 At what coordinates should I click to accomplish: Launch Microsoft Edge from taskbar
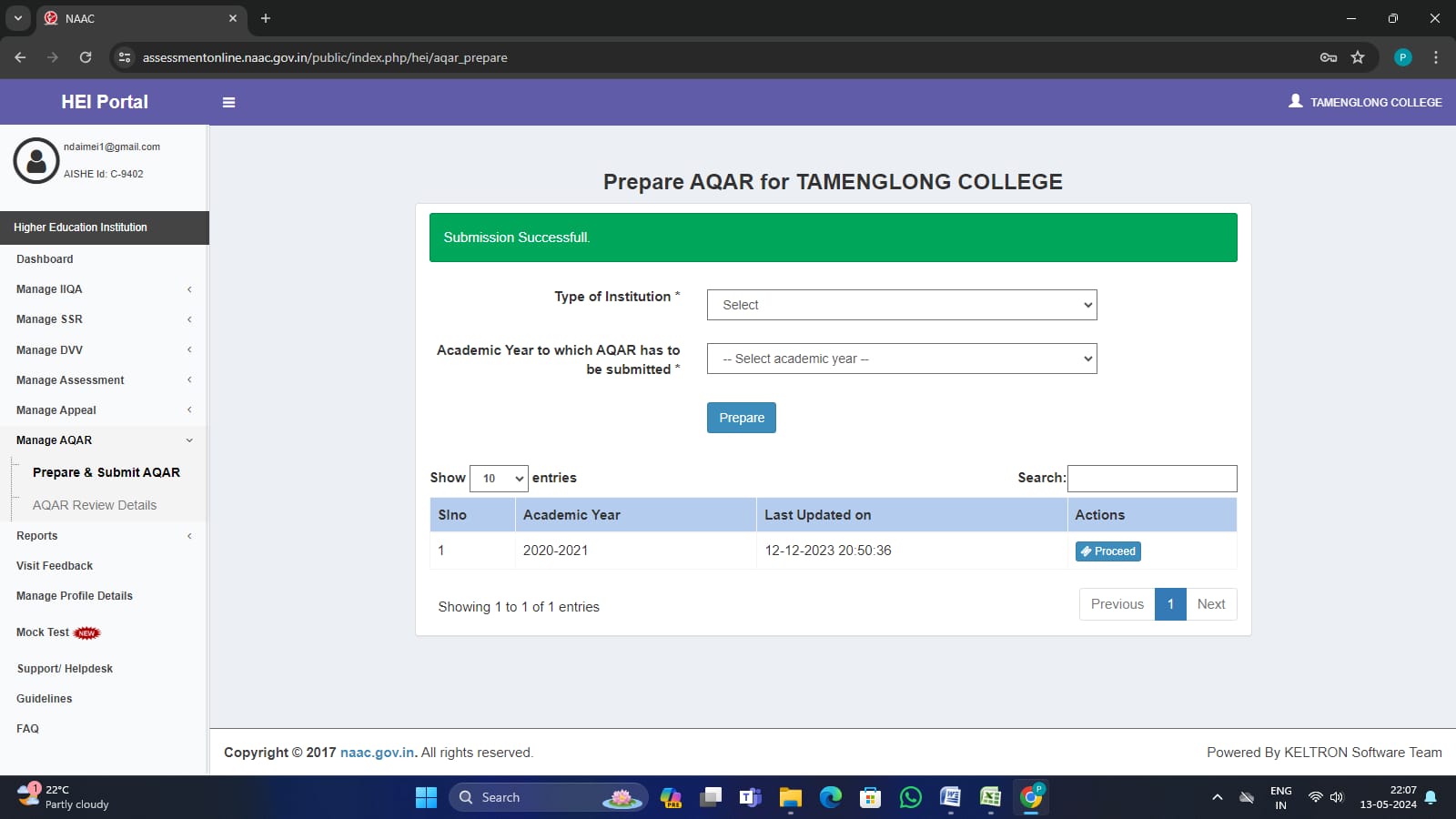click(x=830, y=797)
